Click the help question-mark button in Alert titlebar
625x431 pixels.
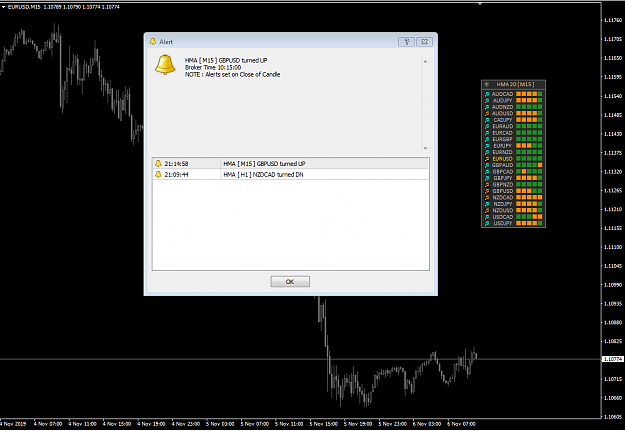coord(407,42)
